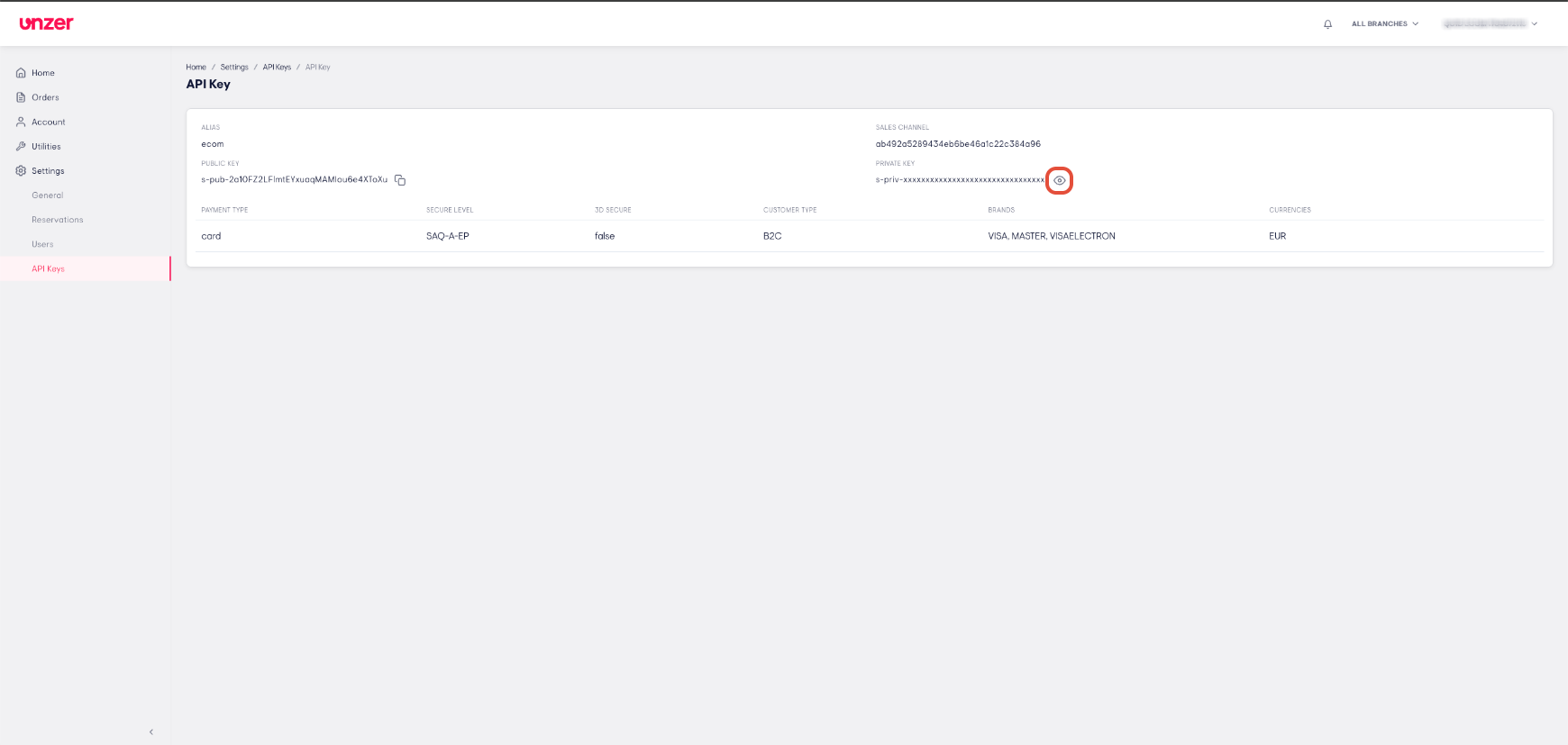Click the Unzer logo
This screenshot has height=745, width=1568.
coord(47,23)
